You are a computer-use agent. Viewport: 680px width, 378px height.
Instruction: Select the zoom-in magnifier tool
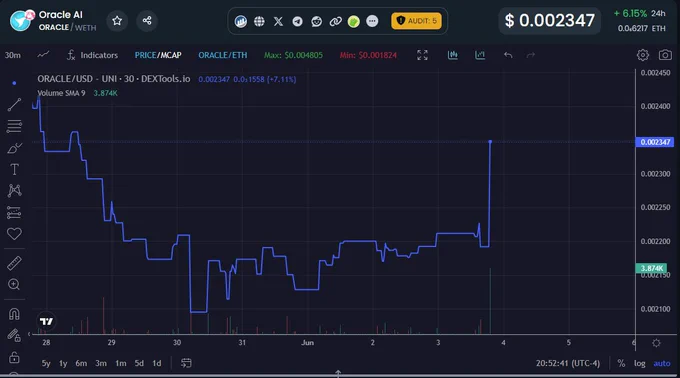(x=14, y=284)
